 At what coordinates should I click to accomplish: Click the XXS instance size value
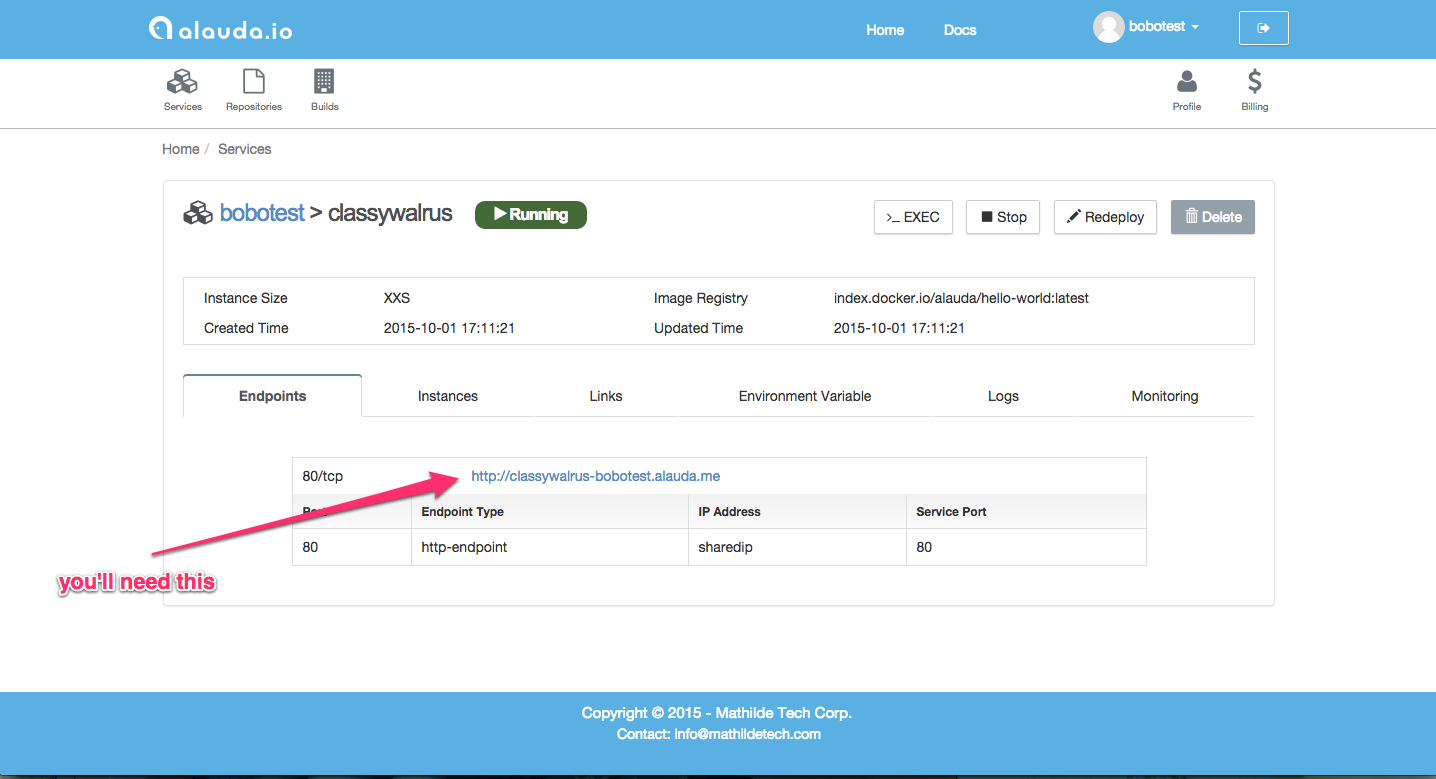click(x=397, y=298)
